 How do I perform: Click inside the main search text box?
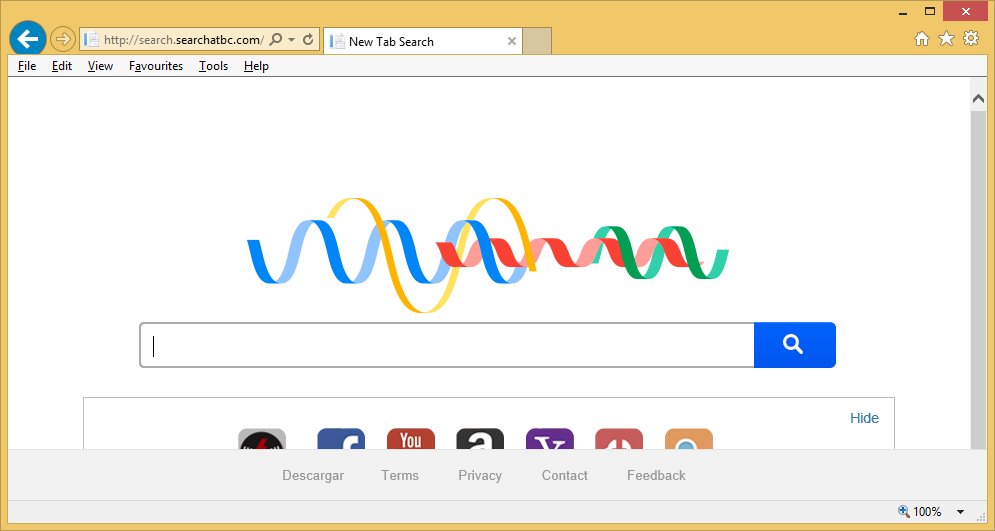(x=447, y=345)
